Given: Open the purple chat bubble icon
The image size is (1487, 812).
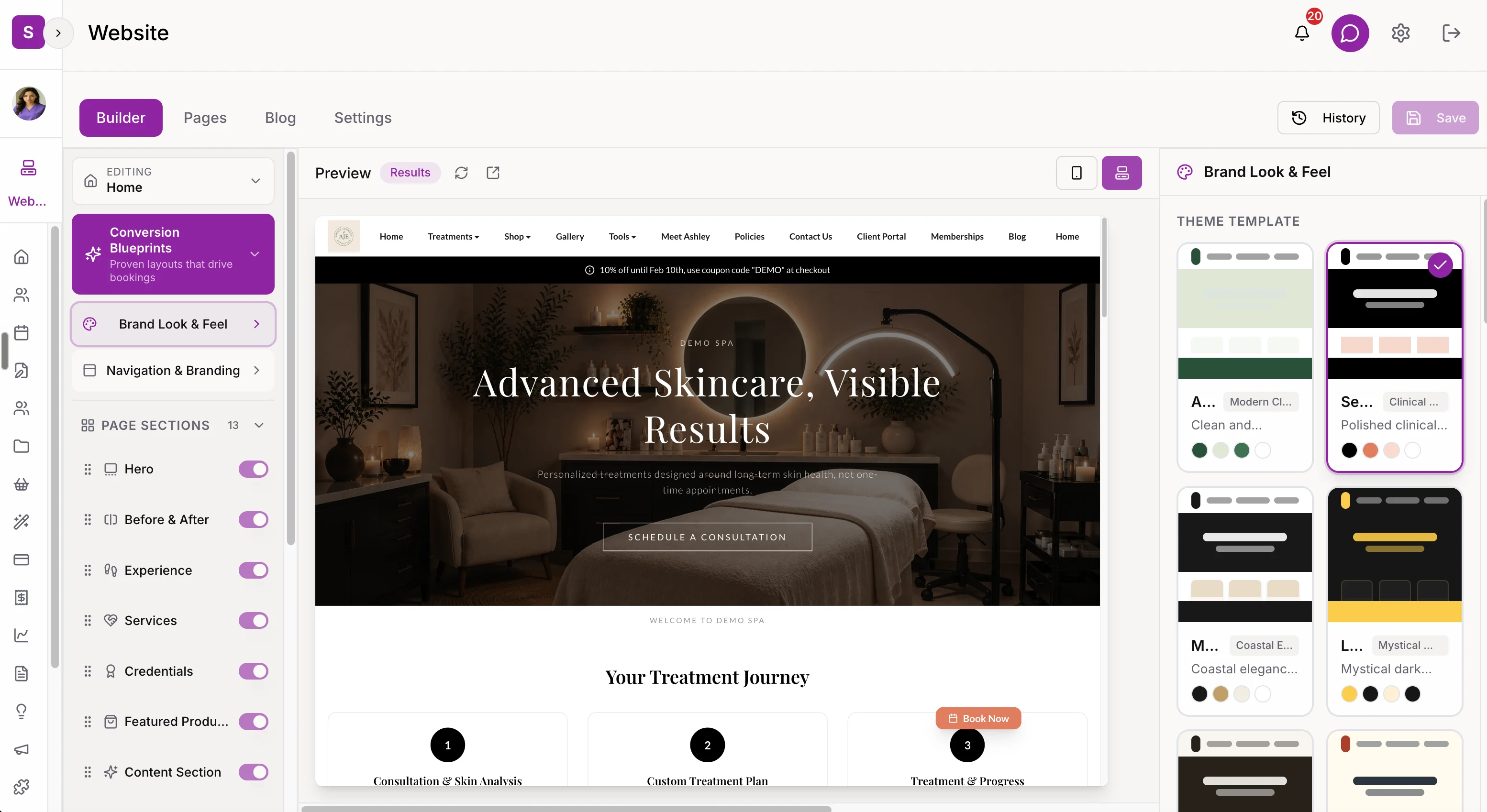Looking at the screenshot, I should pos(1350,33).
